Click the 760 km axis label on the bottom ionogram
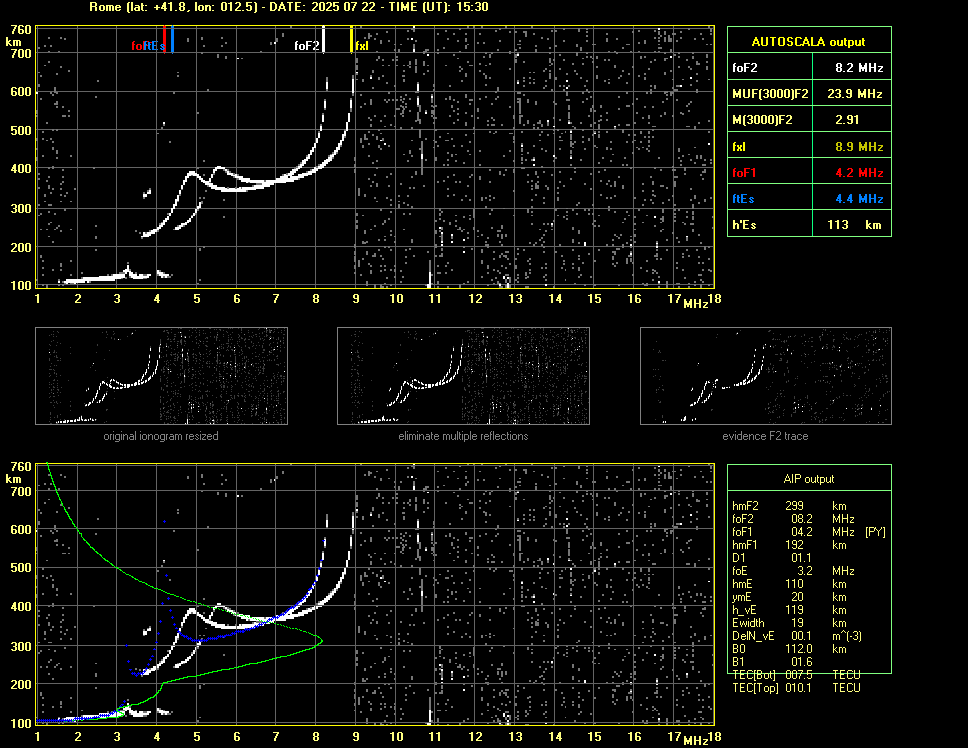968x748 pixels. click(x=20, y=467)
